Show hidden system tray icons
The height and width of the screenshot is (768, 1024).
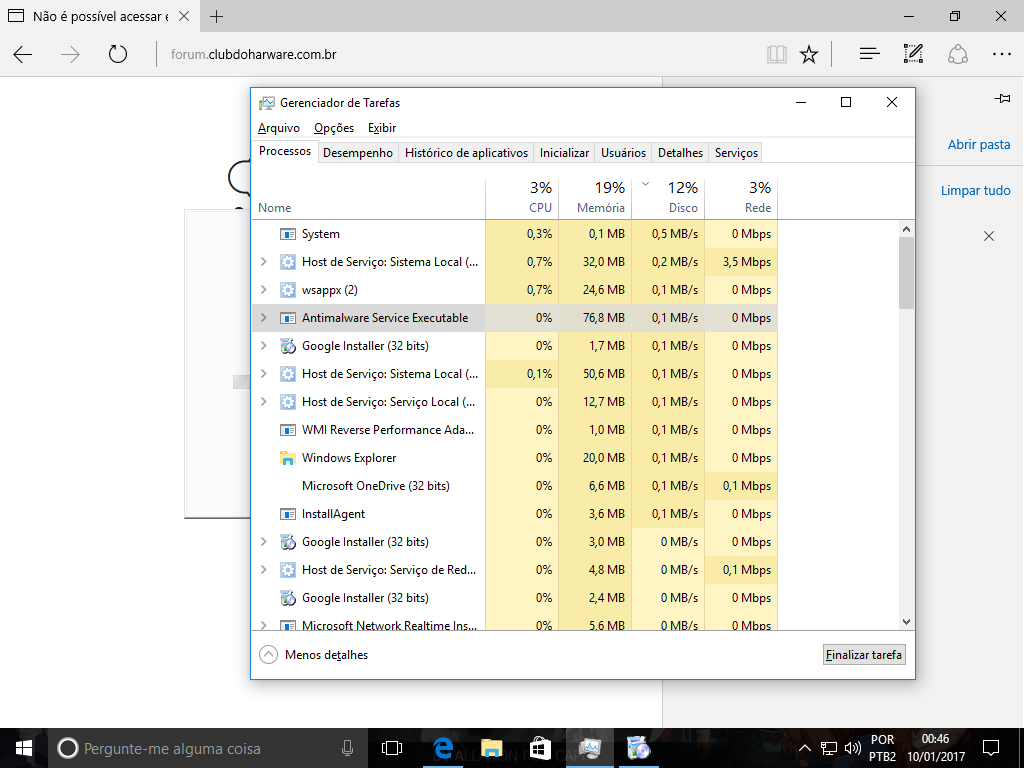[x=805, y=748]
